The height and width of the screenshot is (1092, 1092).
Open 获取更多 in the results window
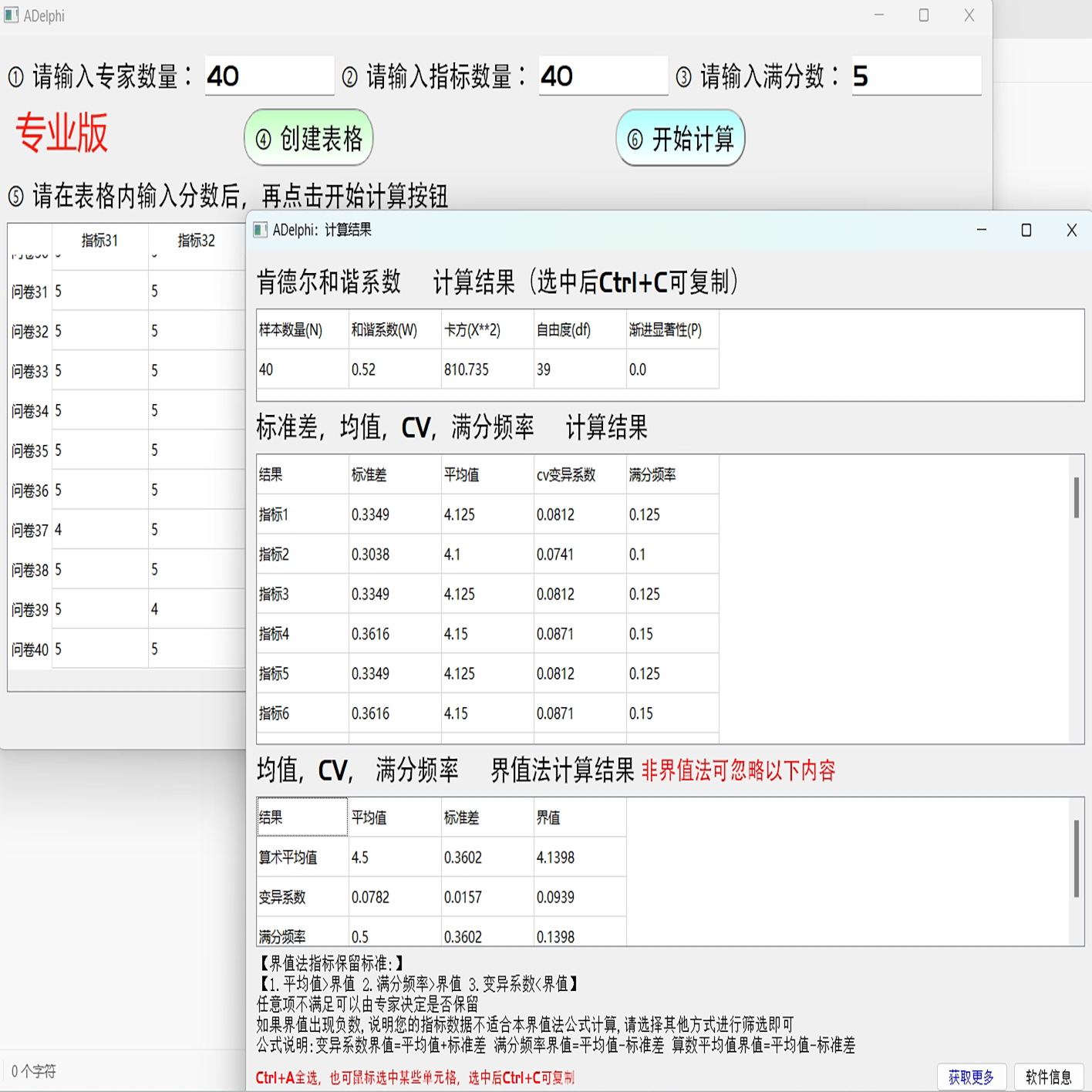971,1077
